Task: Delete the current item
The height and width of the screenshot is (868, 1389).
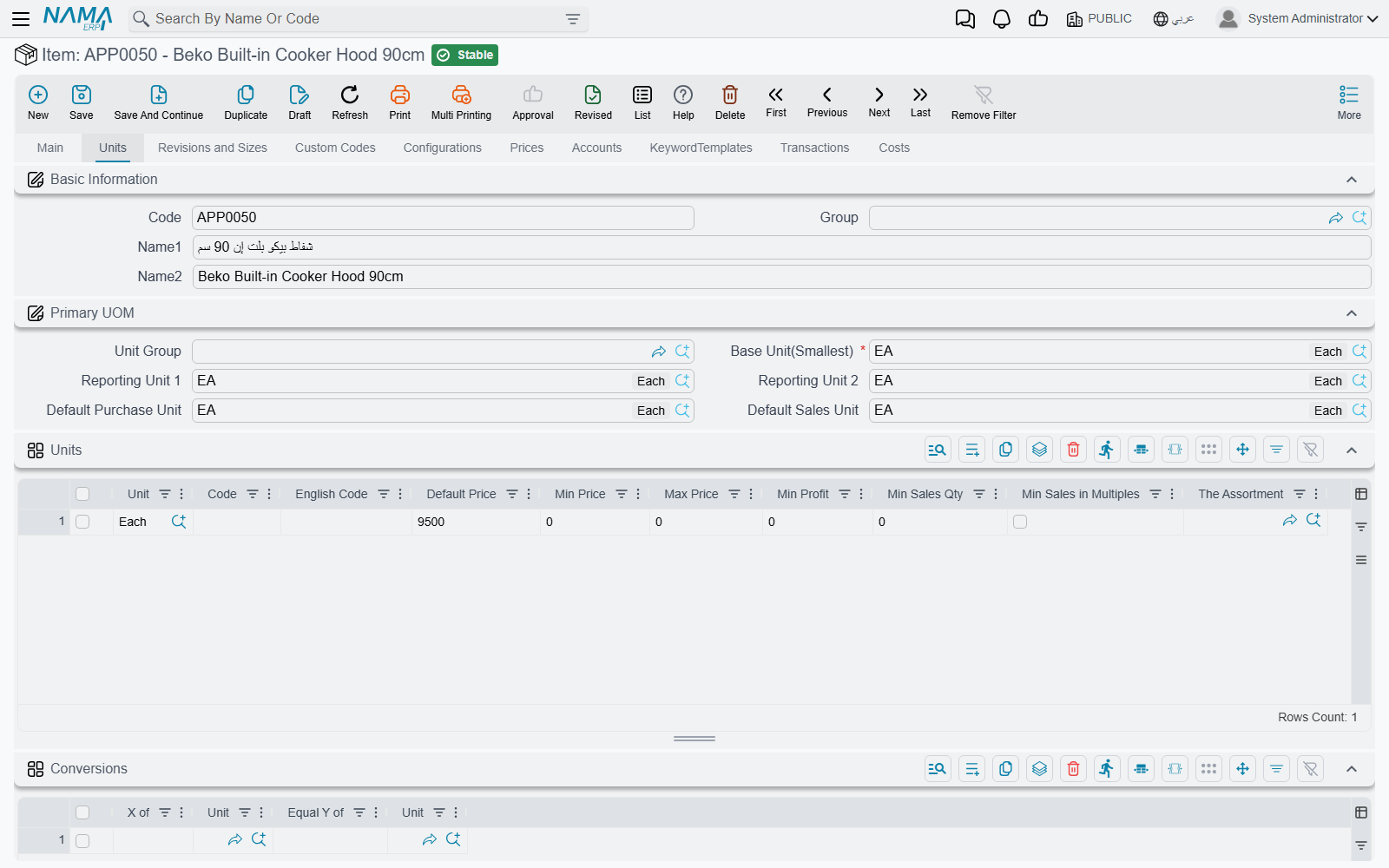Action: point(730,102)
